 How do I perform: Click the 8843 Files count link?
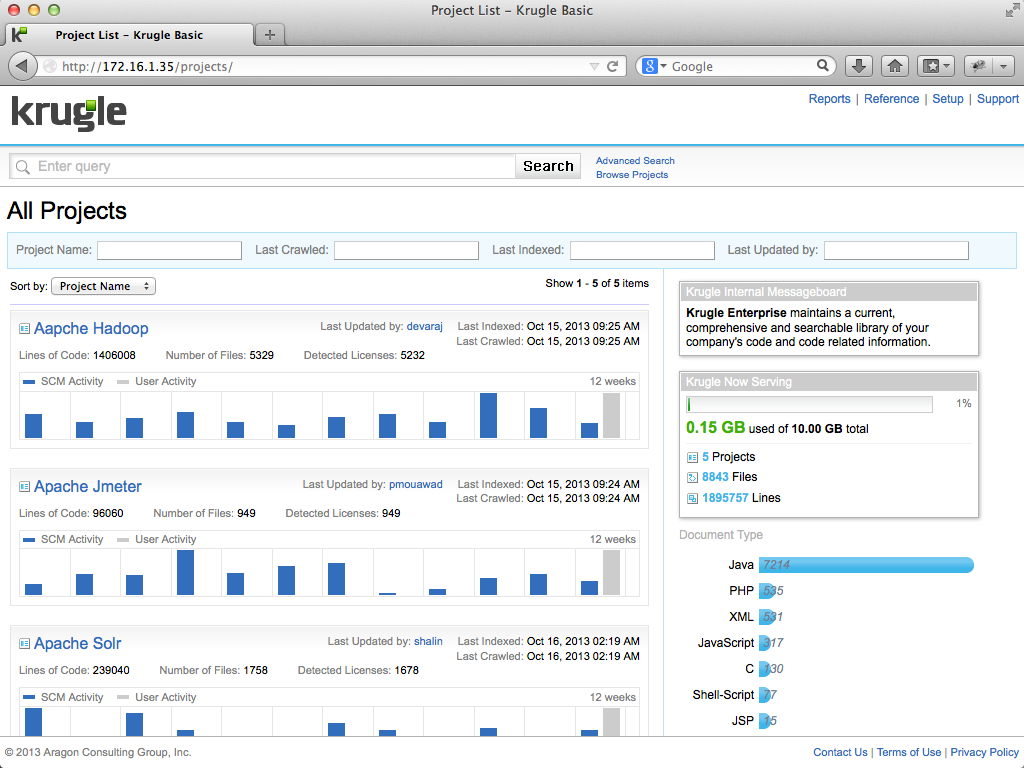pyautogui.click(x=715, y=477)
